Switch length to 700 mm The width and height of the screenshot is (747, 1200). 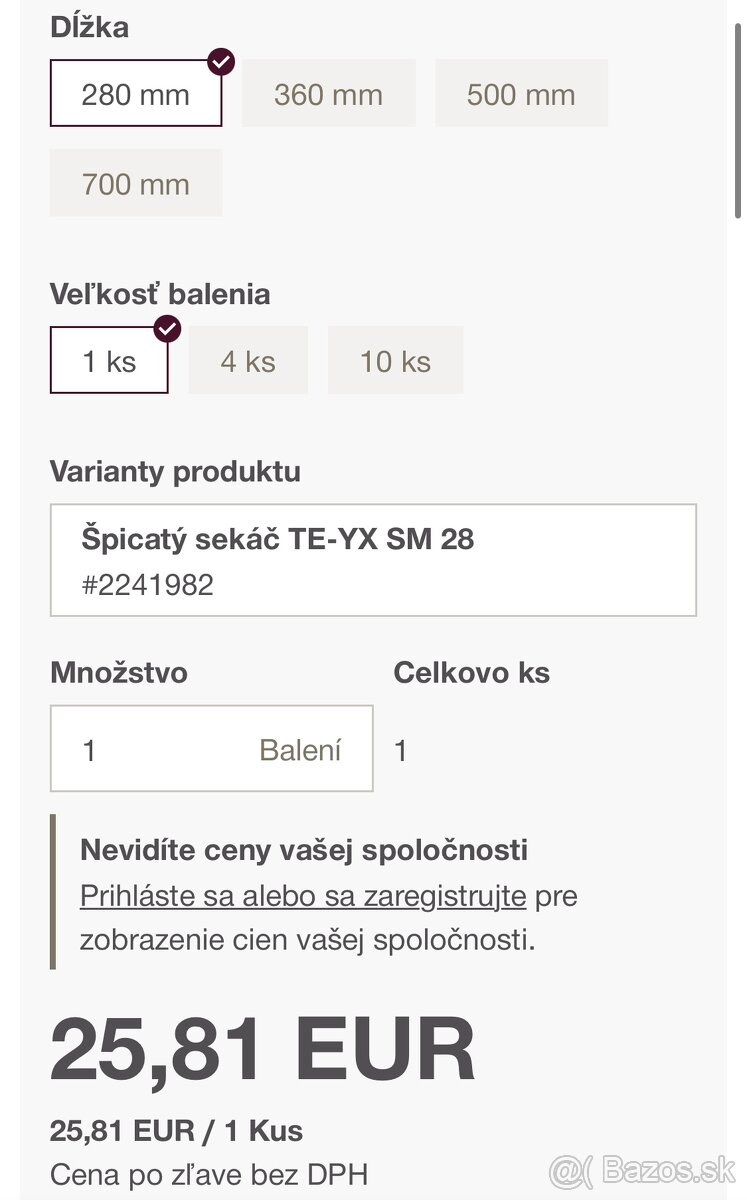tap(136, 183)
